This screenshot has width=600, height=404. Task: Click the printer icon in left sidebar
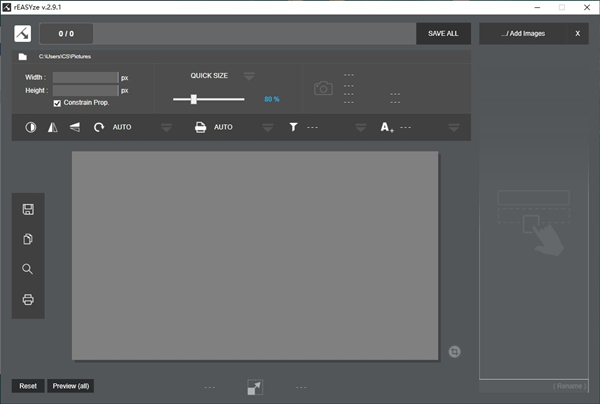28,299
